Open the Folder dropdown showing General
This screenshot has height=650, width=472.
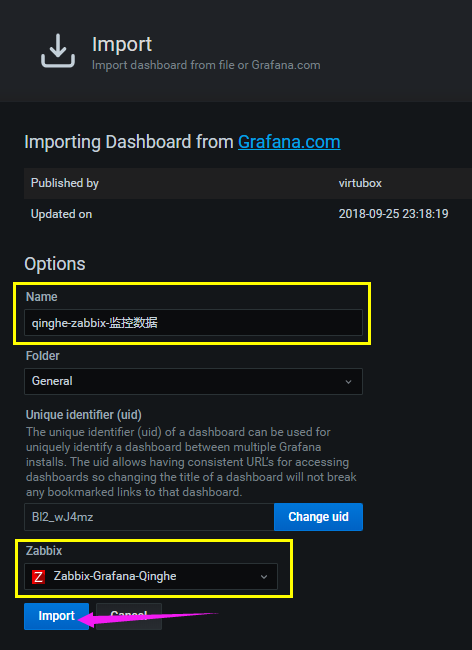tap(193, 381)
